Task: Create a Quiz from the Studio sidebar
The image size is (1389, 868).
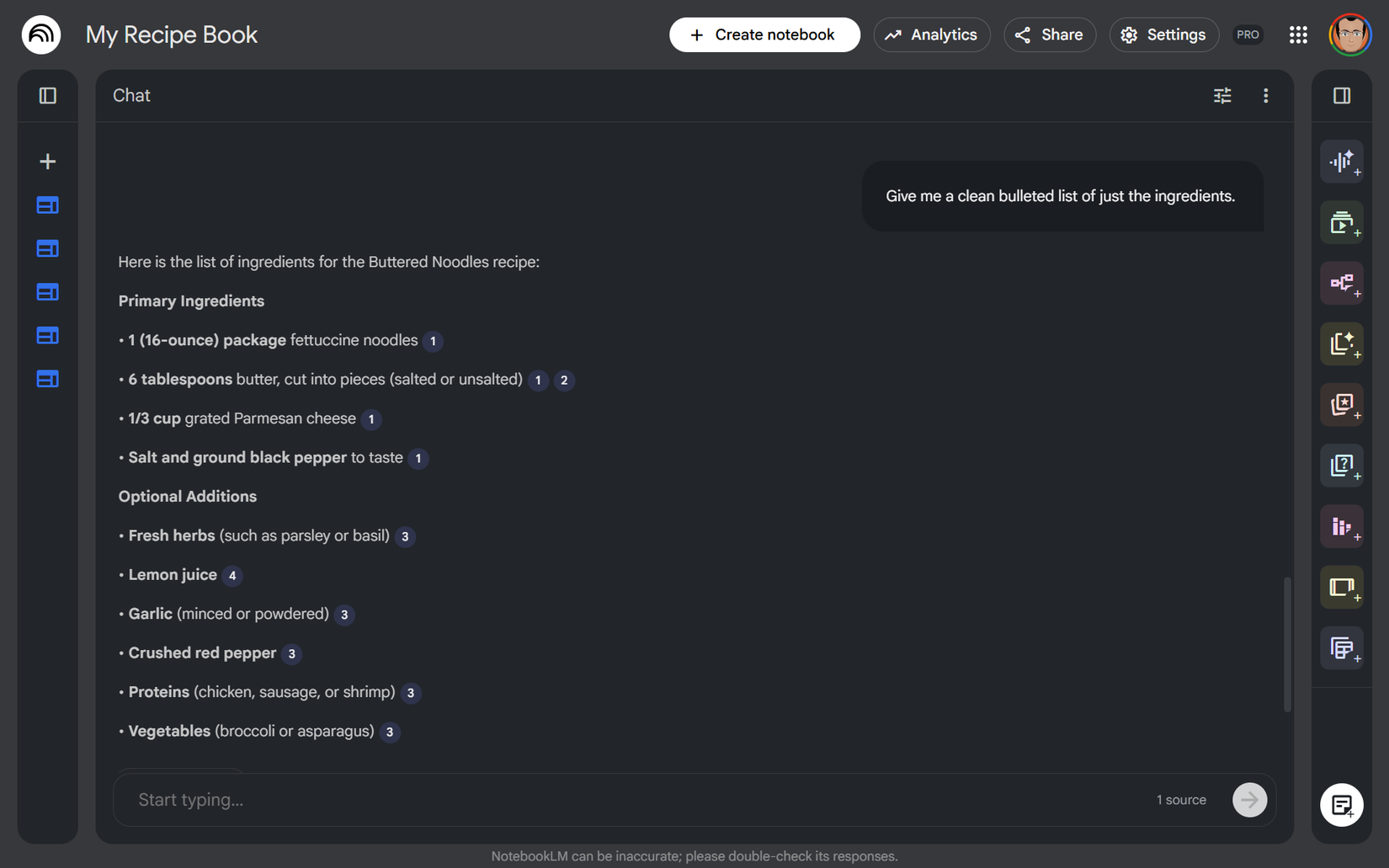Action: pyautogui.click(x=1342, y=466)
